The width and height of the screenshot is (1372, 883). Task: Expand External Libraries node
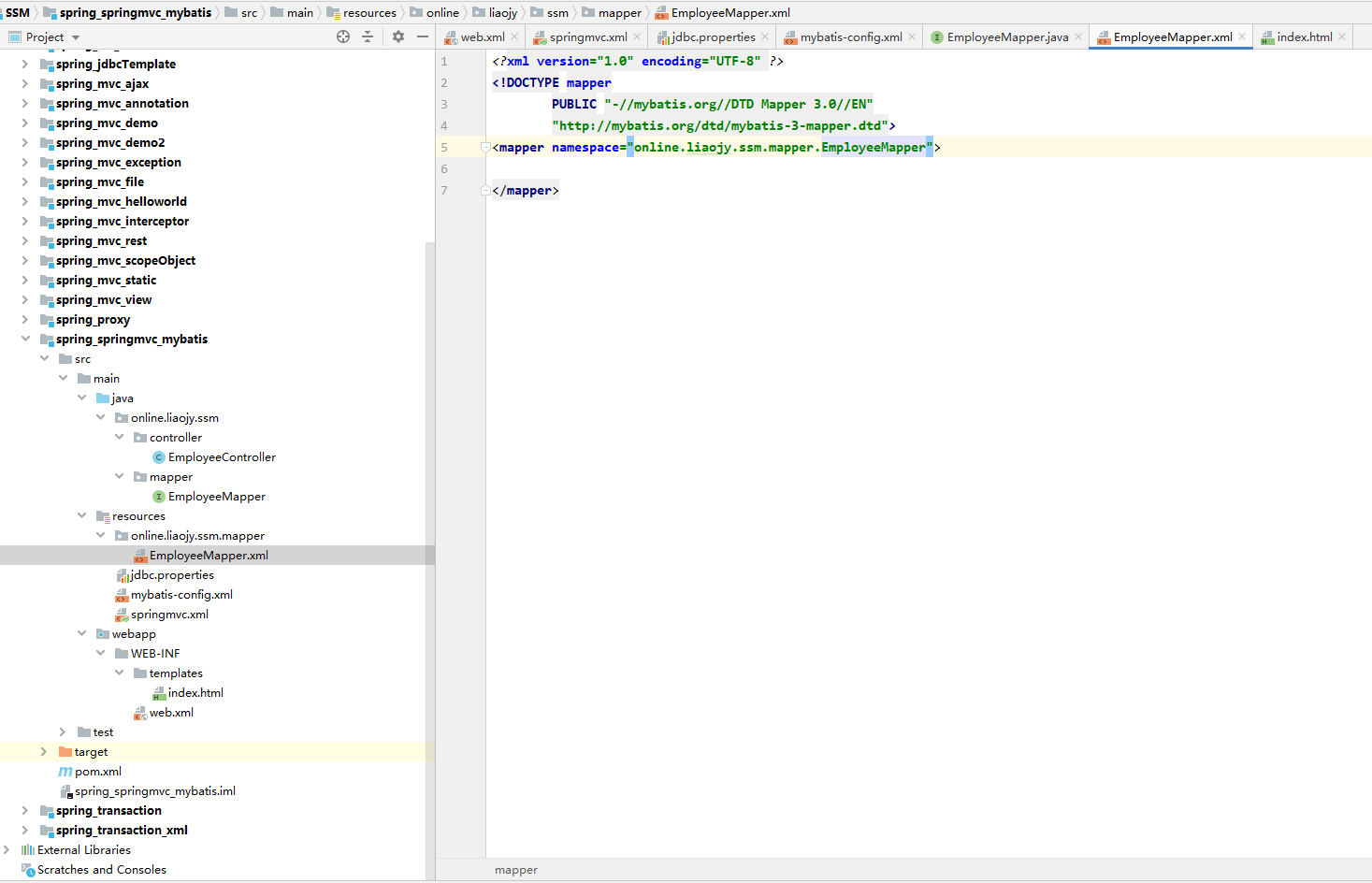[7, 850]
